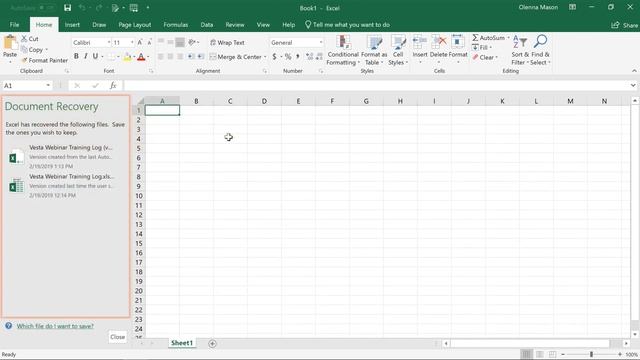
Task: Click the Save icon in quick access toolbar
Action: click(68, 8)
